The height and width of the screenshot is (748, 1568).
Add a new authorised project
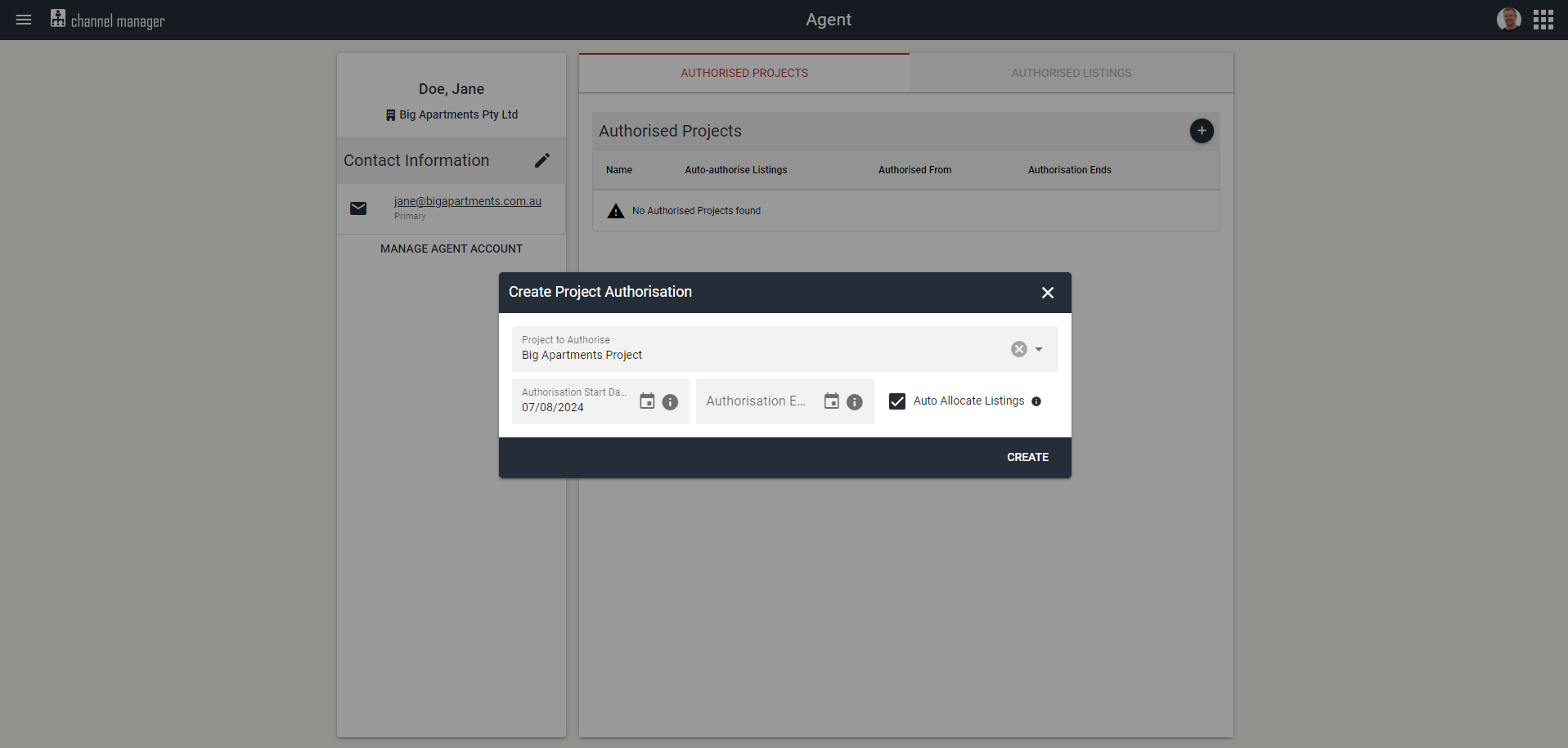pos(1202,131)
